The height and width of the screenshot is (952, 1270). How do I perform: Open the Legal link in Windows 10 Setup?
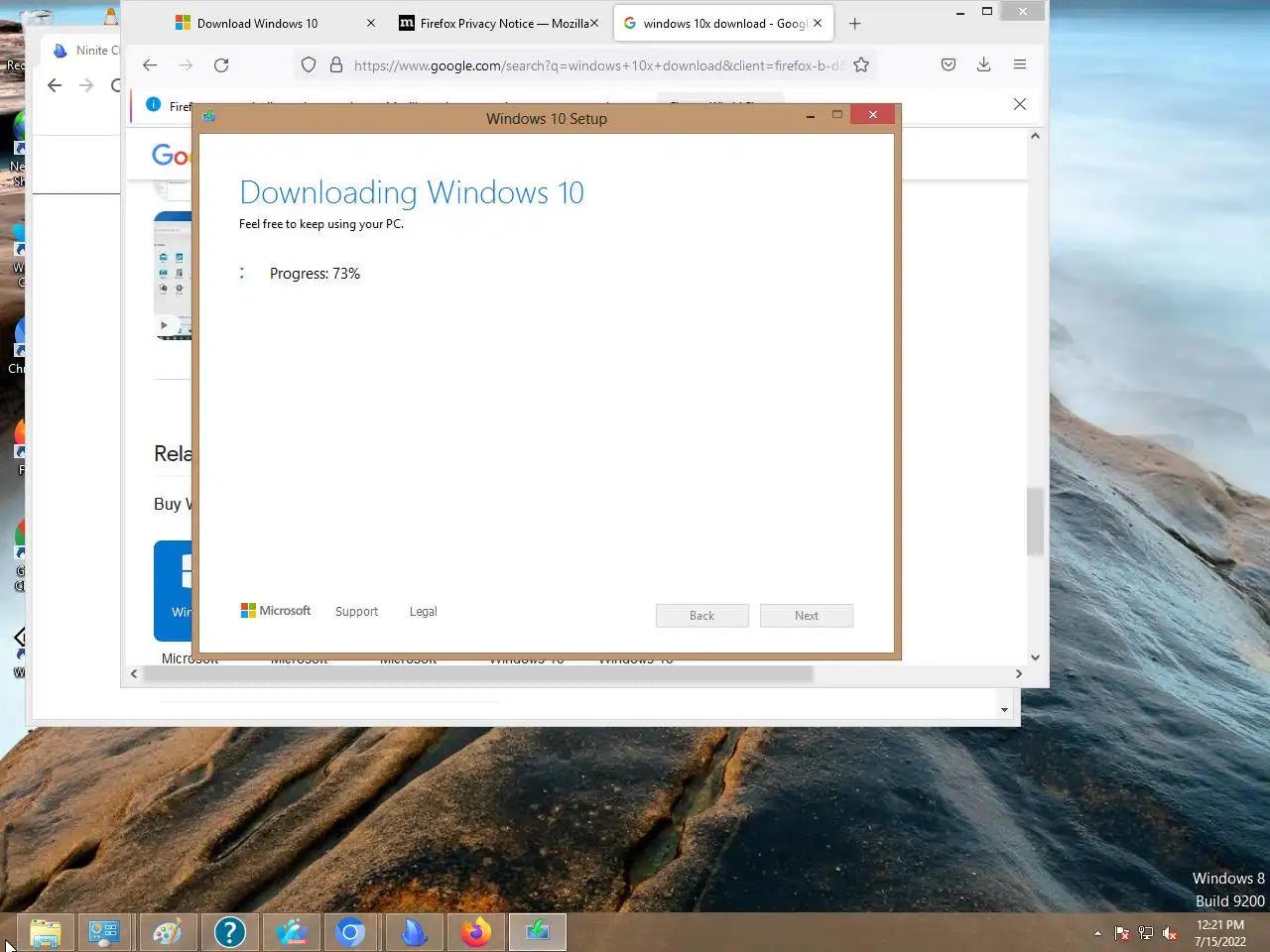coord(423,612)
